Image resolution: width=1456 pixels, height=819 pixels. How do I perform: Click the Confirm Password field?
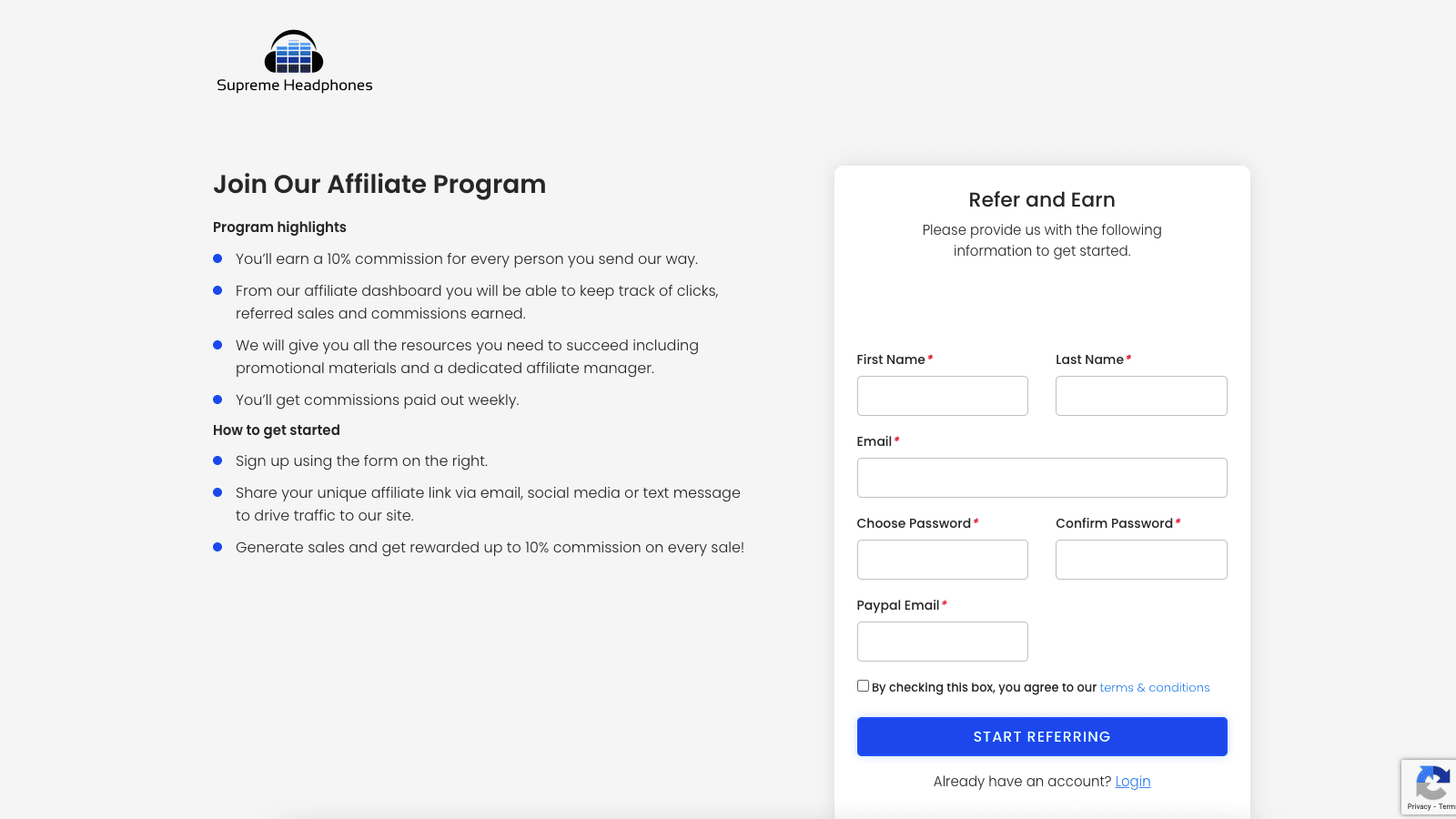coord(1141,559)
